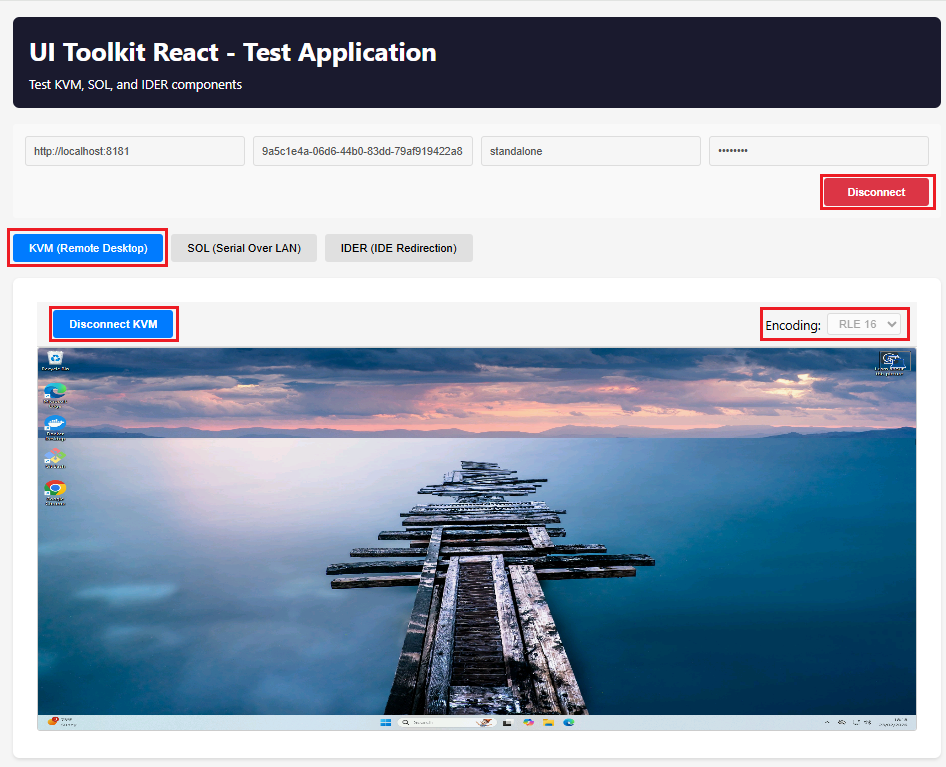Launch Microsoft Edge from remote desktop shortcut
This screenshot has width=946, height=767.
[55, 393]
